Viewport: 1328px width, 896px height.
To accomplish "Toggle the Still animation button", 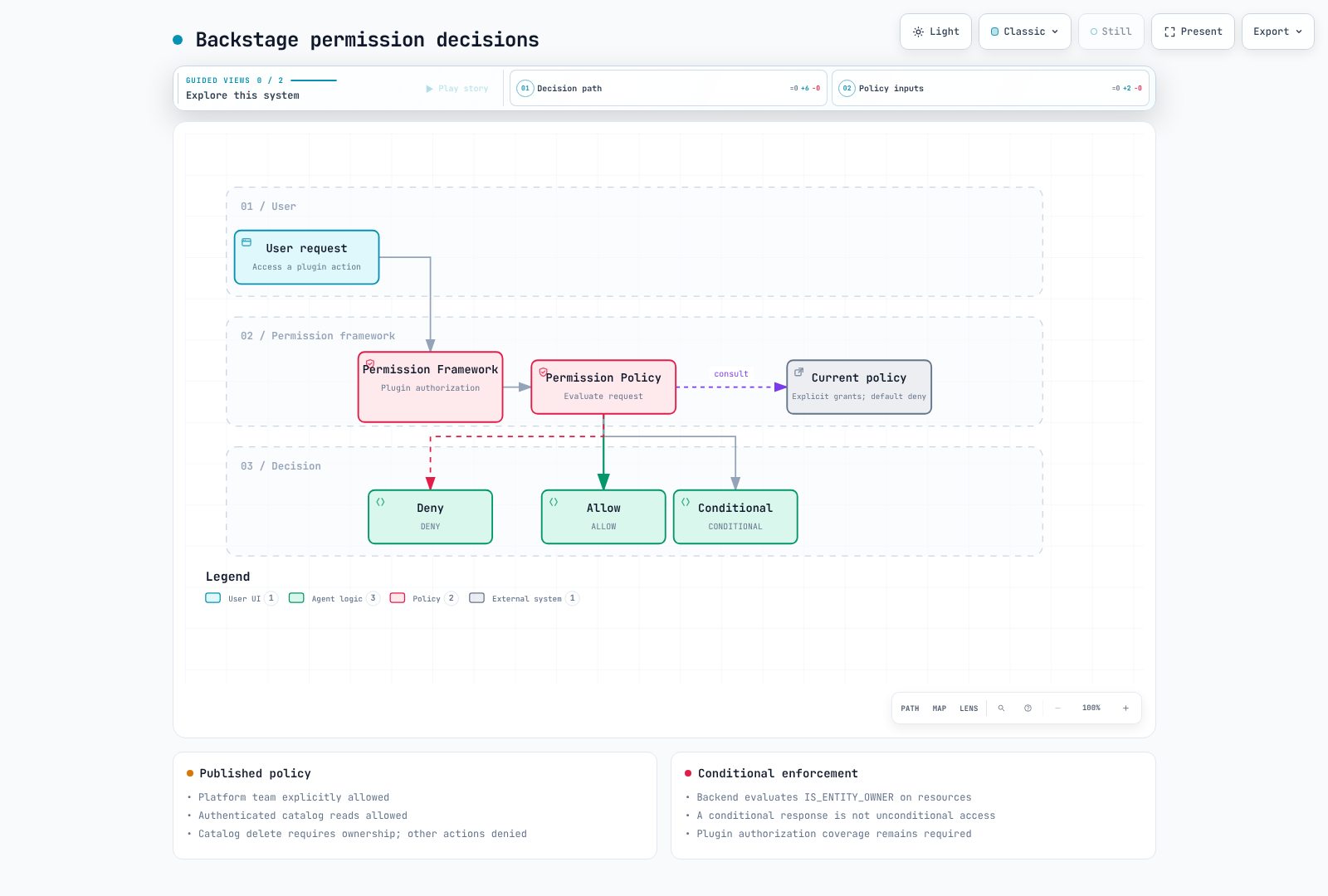I will [x=1111, y=32].
